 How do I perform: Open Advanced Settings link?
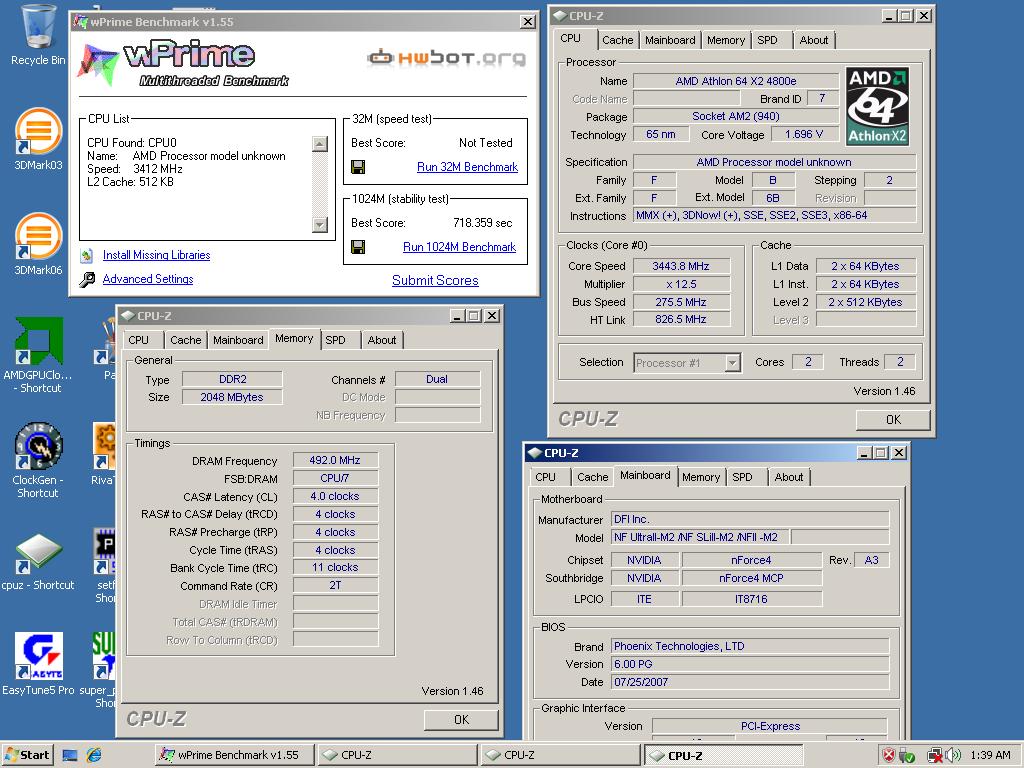coord(148,280)
